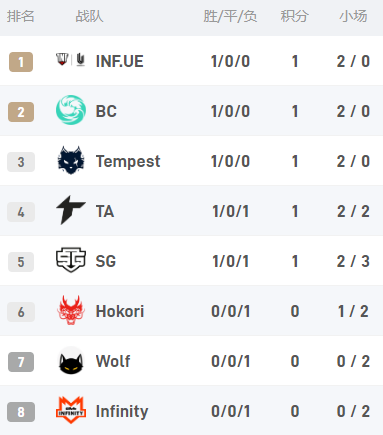
Task: Open the Hokori red dragon logo
Action: point(71,310)
